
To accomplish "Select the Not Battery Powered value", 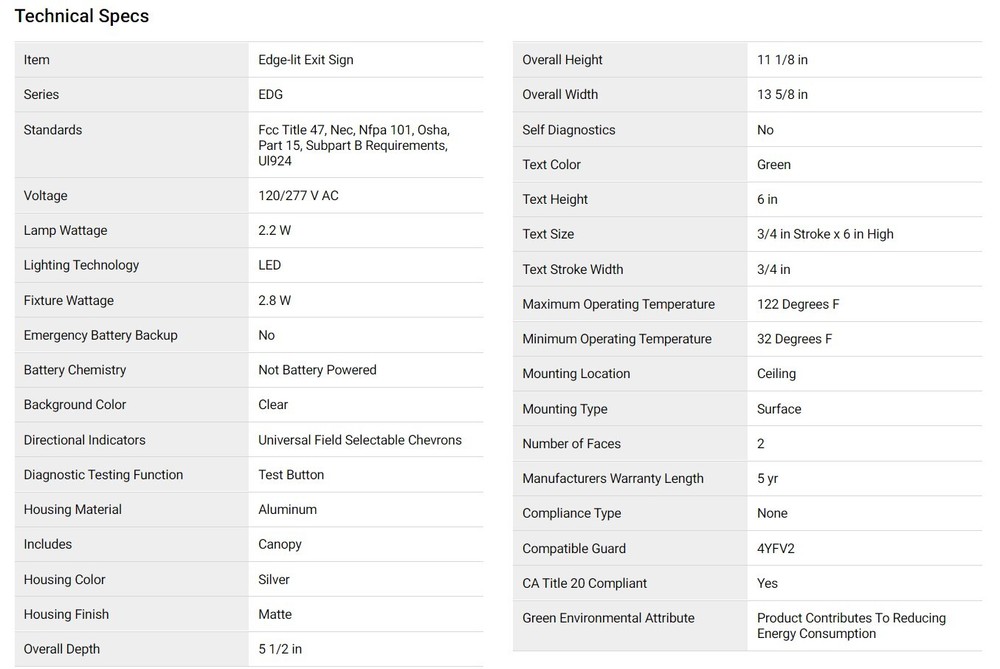I will (317, 370).
